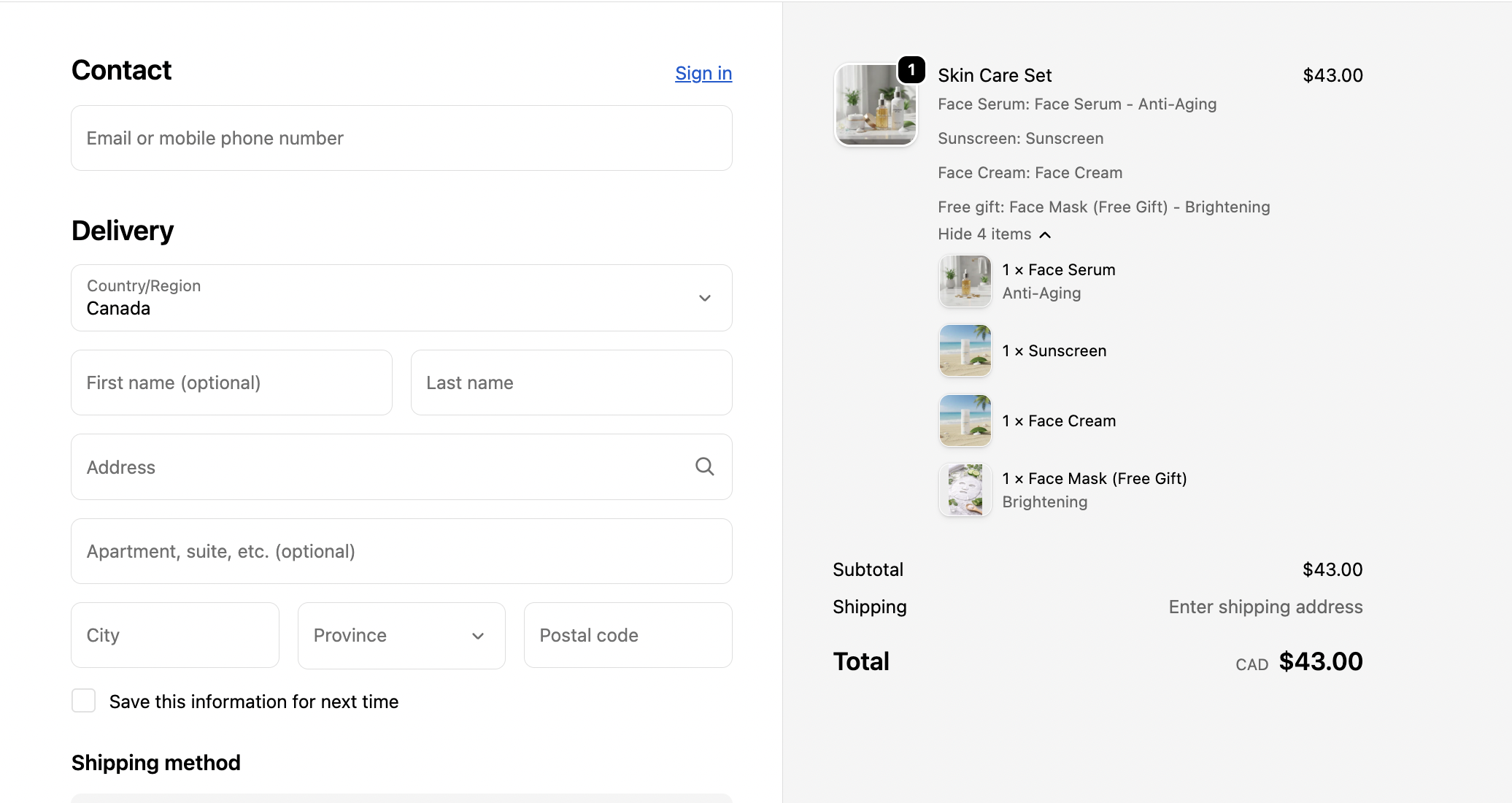Open the Country/Region dropdown
The image size is (1512, 803).
pos(394,298)
